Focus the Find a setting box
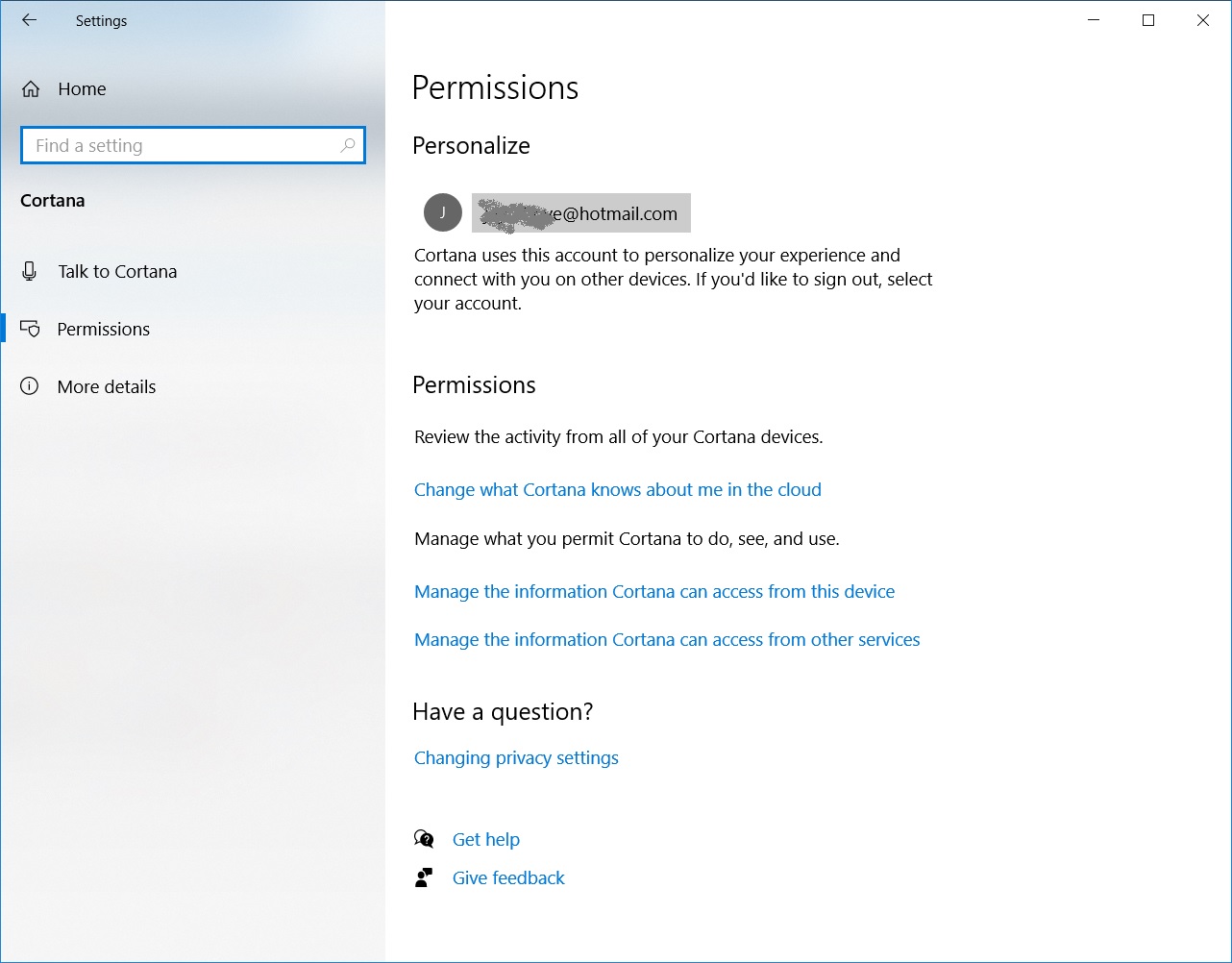 [193, 145]
